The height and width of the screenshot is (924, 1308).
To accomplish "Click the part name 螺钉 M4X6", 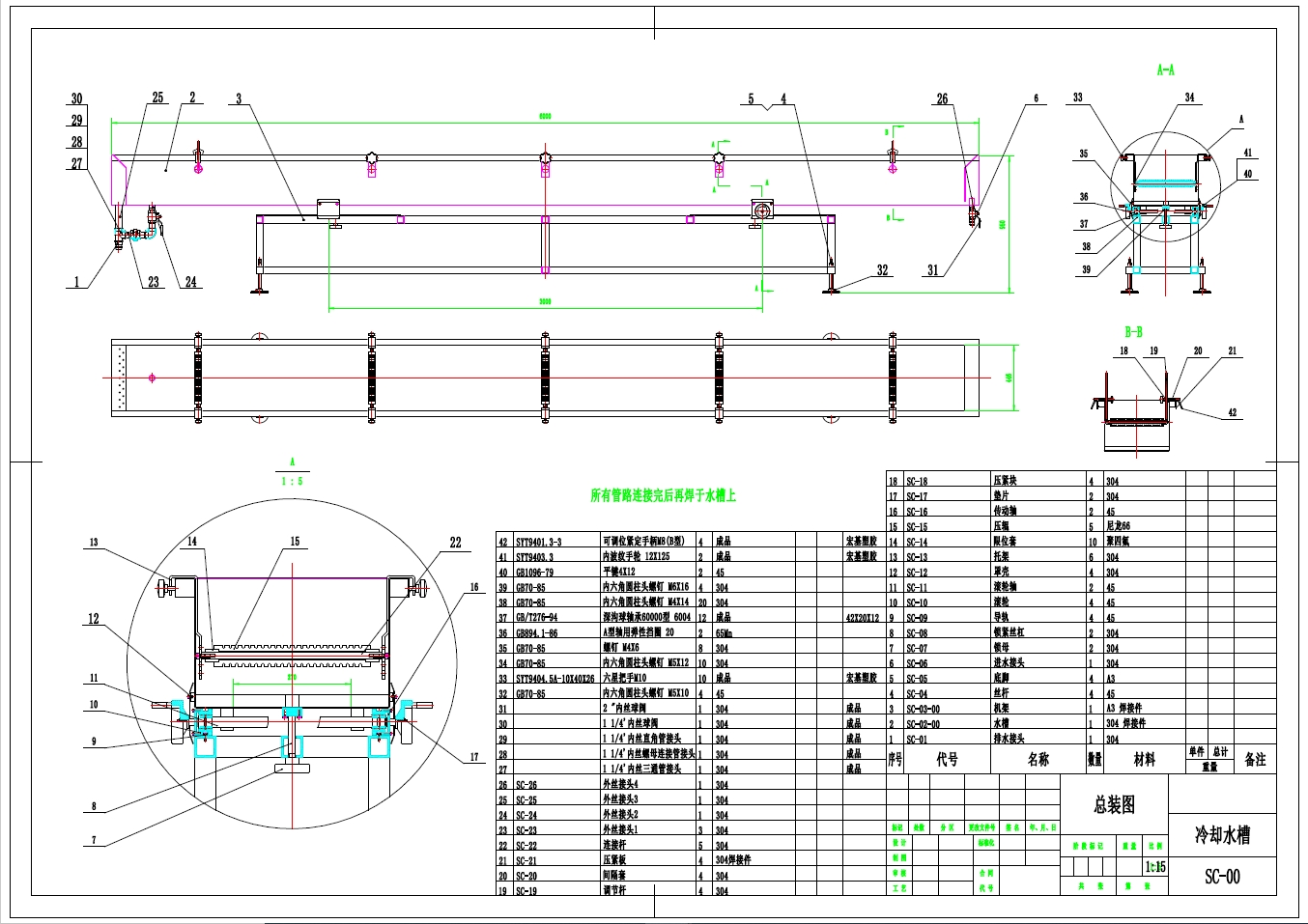I will (x=623, y=648).
